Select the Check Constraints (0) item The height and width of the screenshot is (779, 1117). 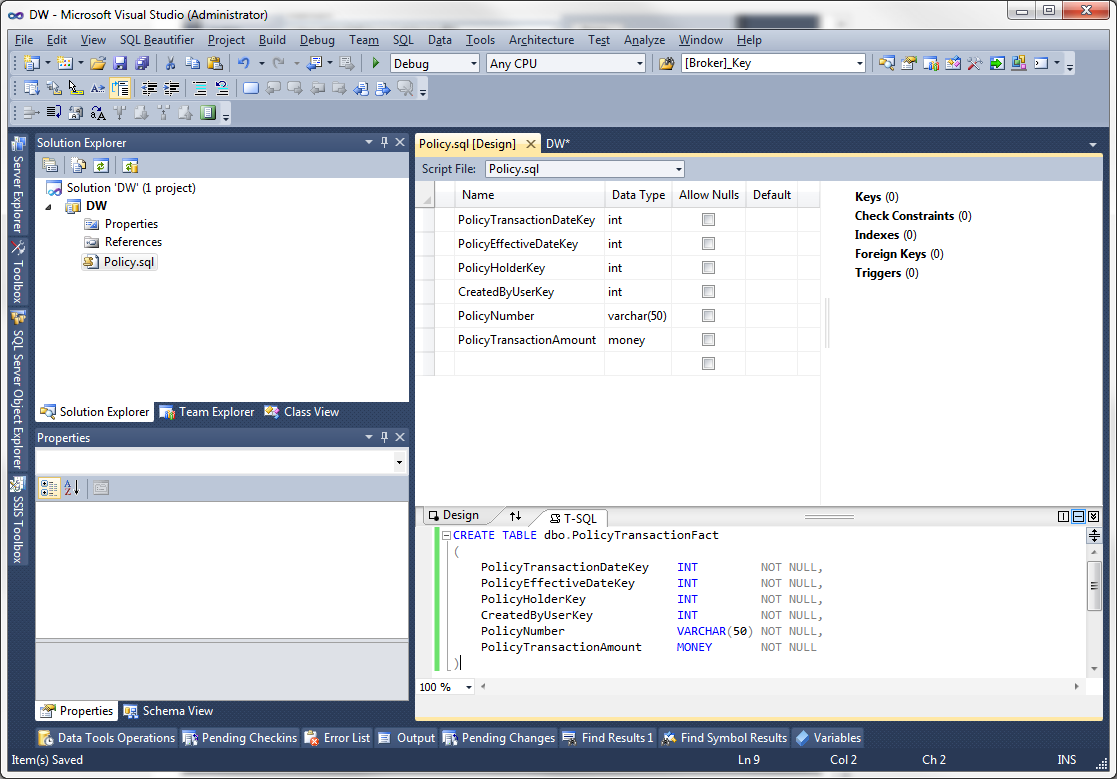[913, 216]
